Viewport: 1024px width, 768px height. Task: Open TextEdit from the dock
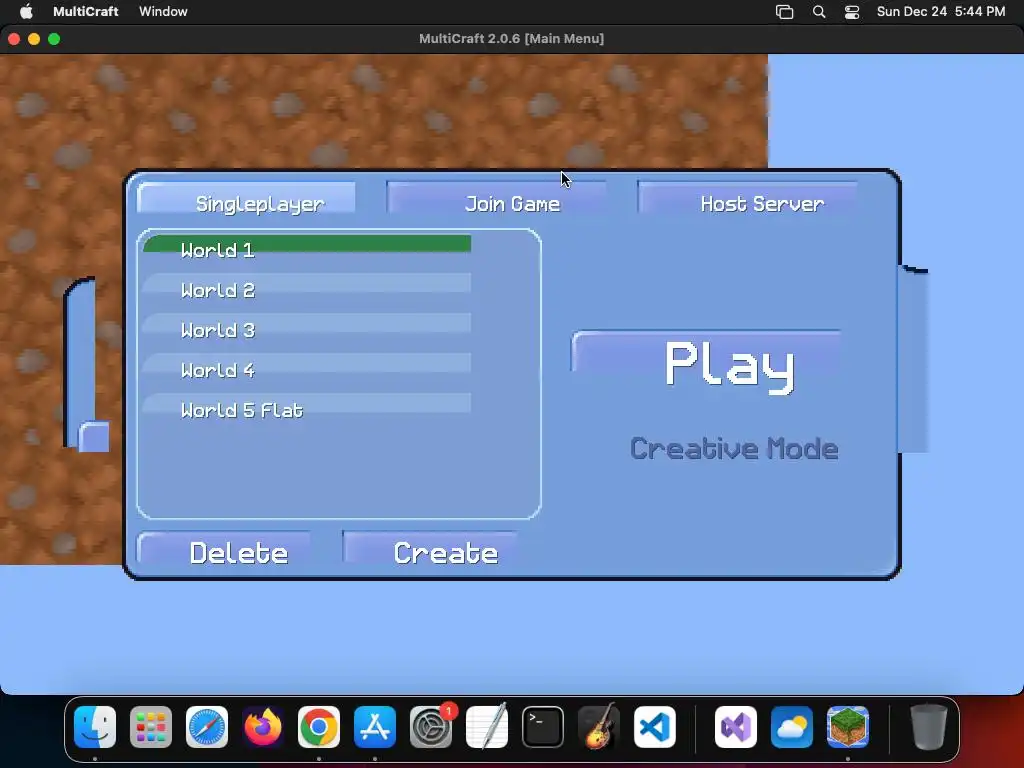(x=487, y=726)
